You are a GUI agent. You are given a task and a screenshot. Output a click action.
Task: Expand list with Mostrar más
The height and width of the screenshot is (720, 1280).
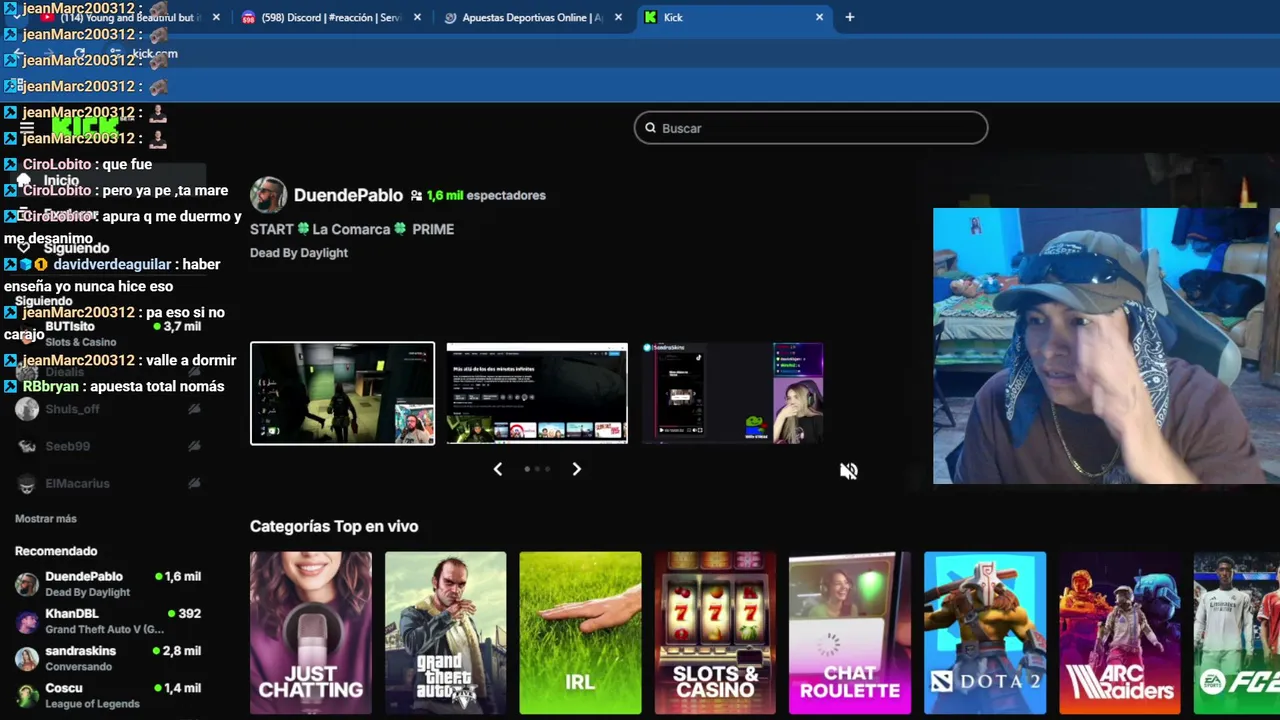[x=46, y=519]
